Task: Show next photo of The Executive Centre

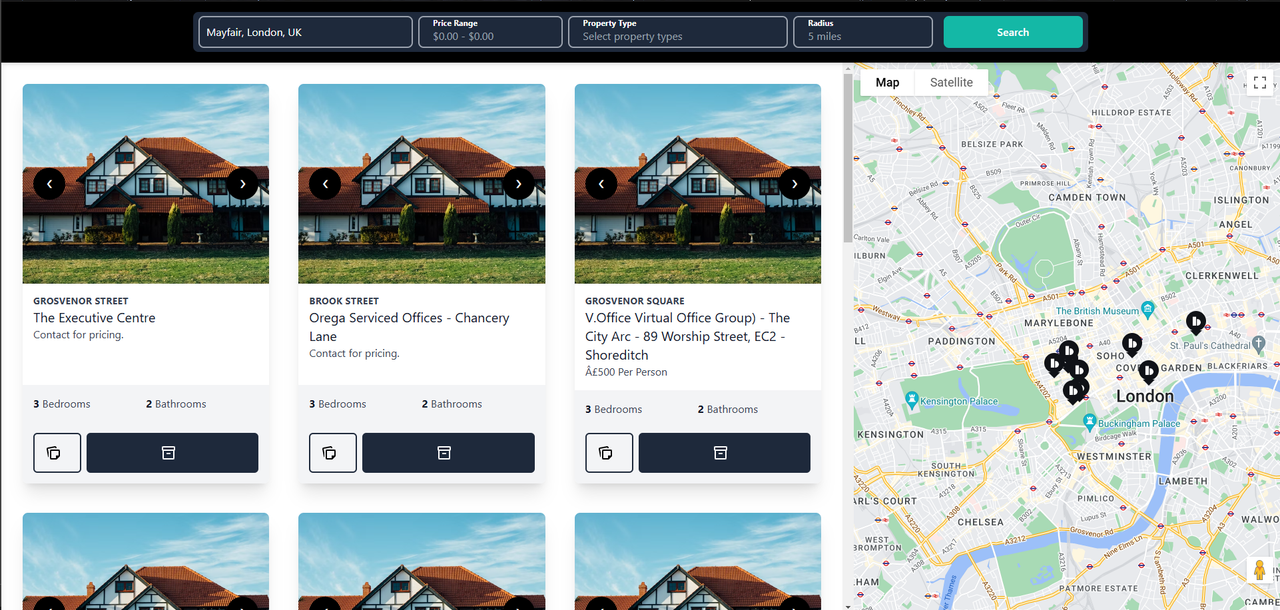Action: [x=242, y=183]
